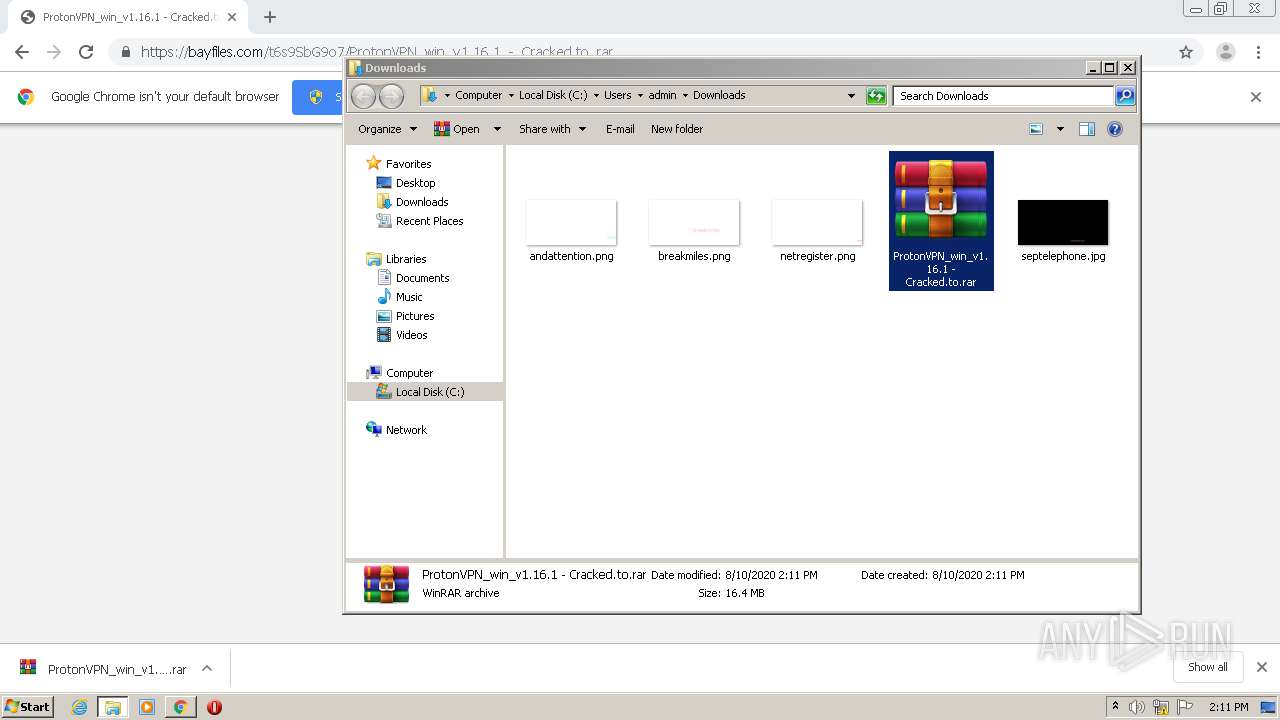
Task: Open the Chrome profile avatar
Action: pyautogui.click(x=1225, y=52)
